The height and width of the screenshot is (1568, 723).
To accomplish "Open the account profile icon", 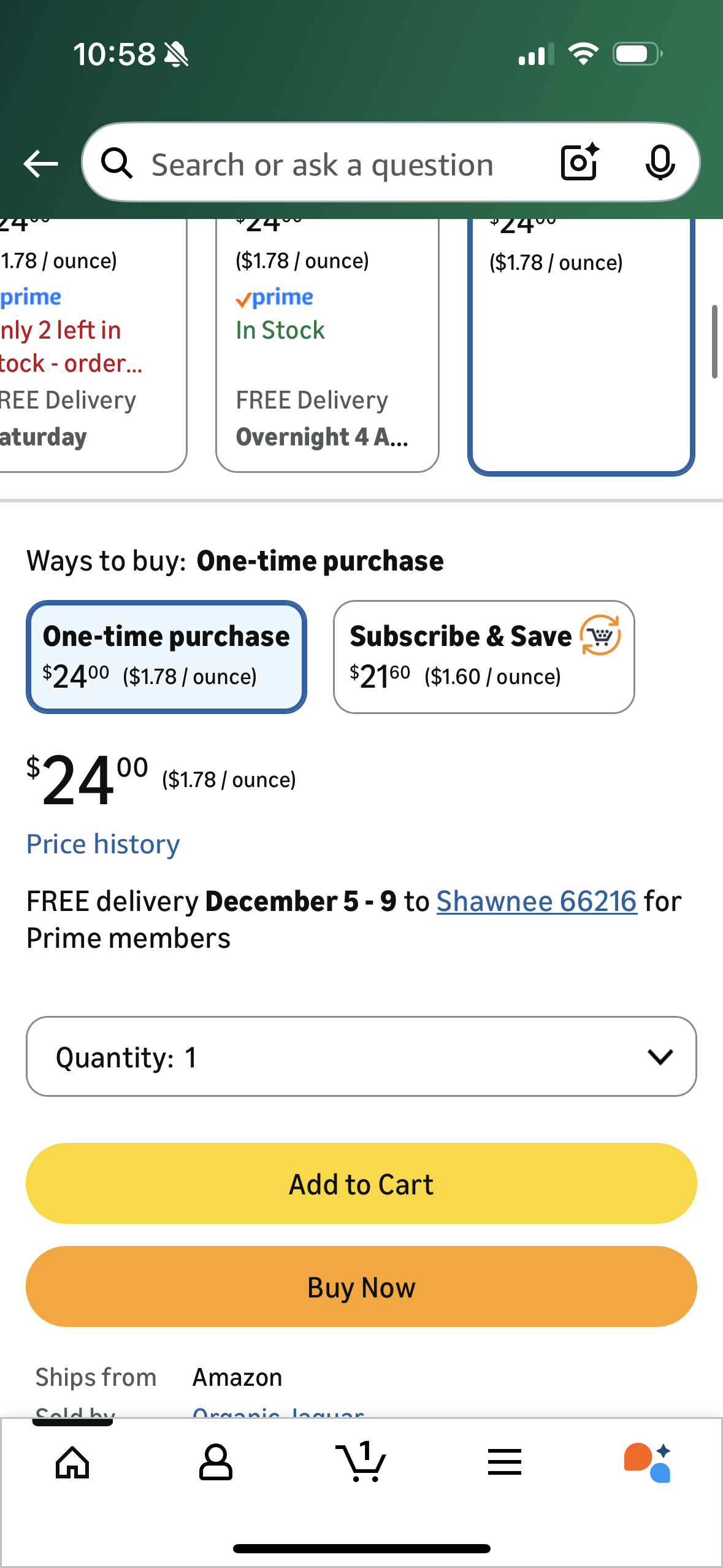I will (x=215, y=1462).
